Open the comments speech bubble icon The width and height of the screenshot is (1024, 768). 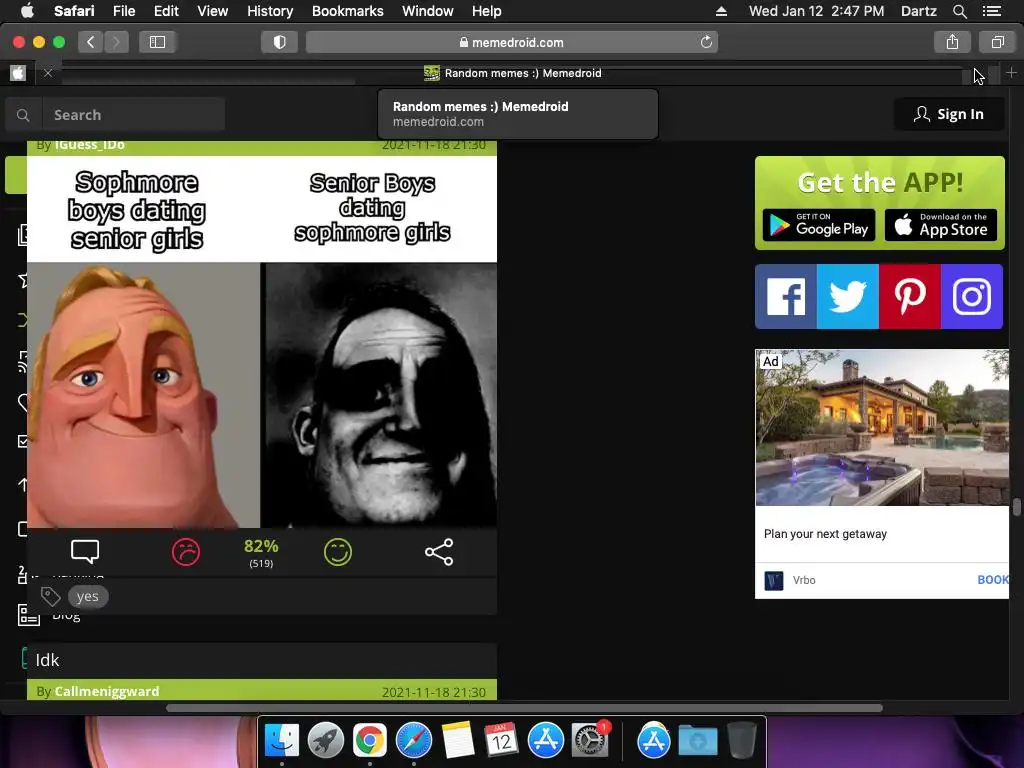point(85,552)
